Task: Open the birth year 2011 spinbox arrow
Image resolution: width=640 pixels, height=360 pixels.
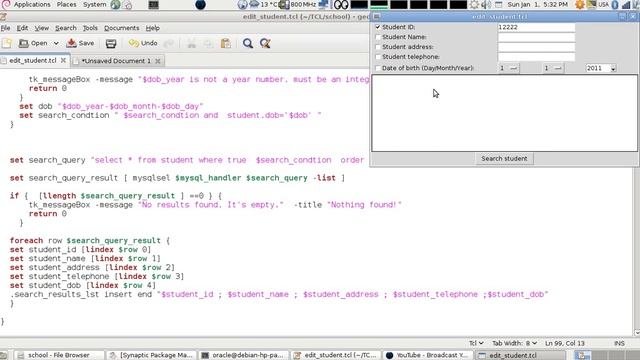Action: pos(613,69)
